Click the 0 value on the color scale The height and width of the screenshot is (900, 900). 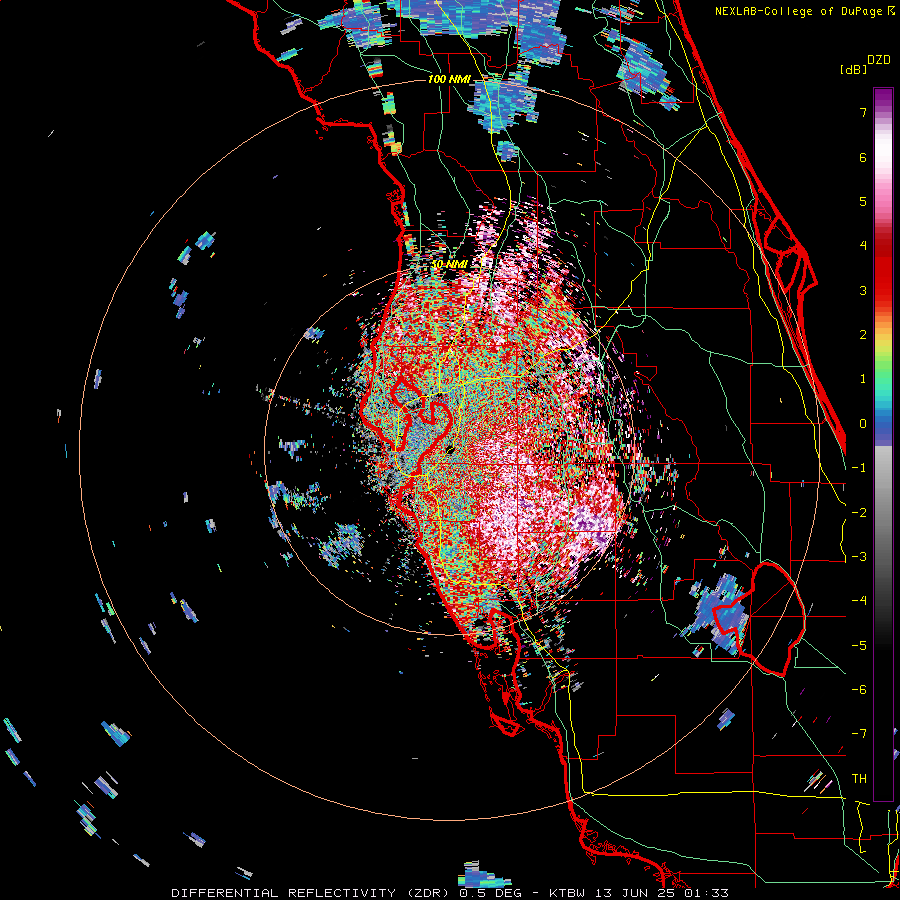pos(863,424)
